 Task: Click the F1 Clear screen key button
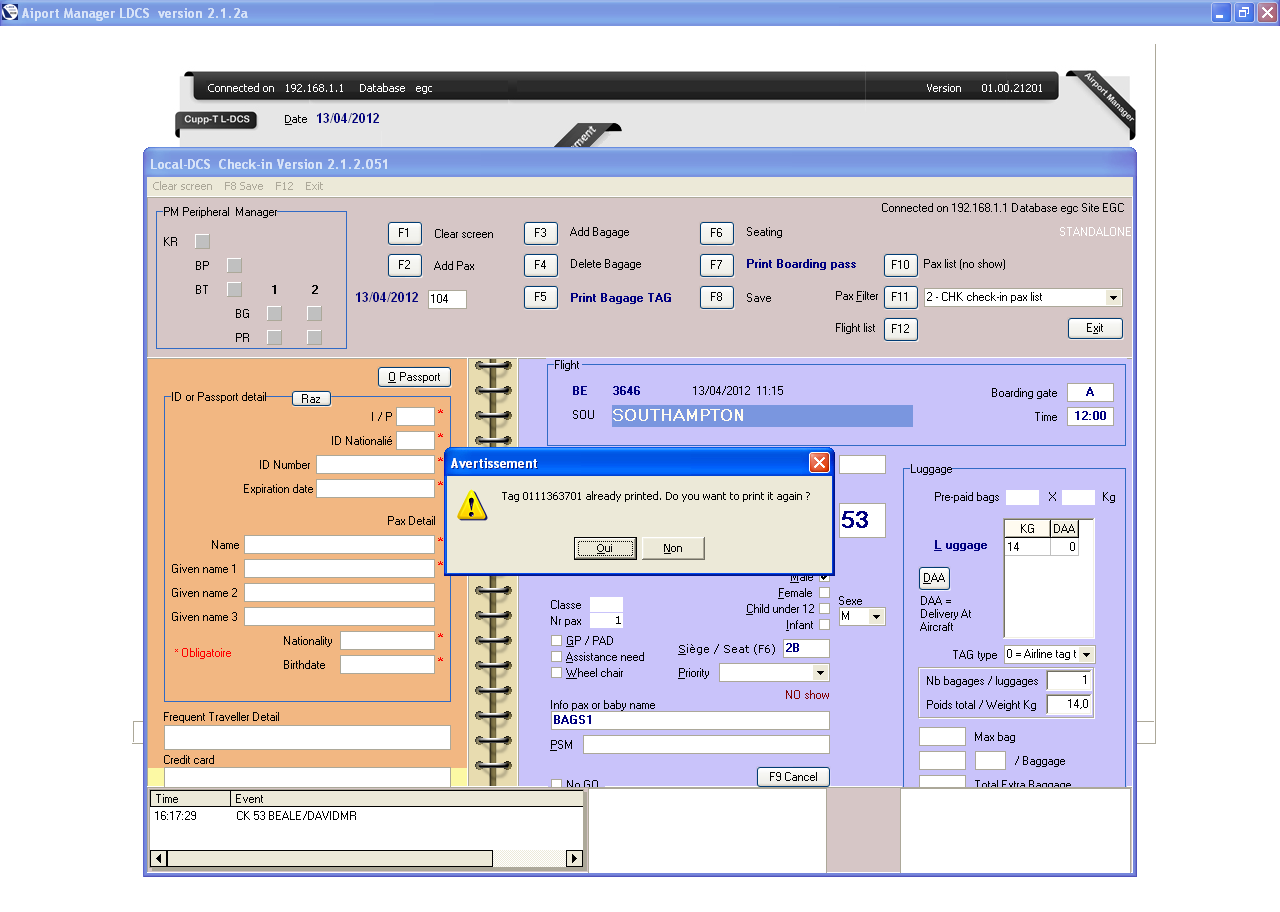point(404,233)
